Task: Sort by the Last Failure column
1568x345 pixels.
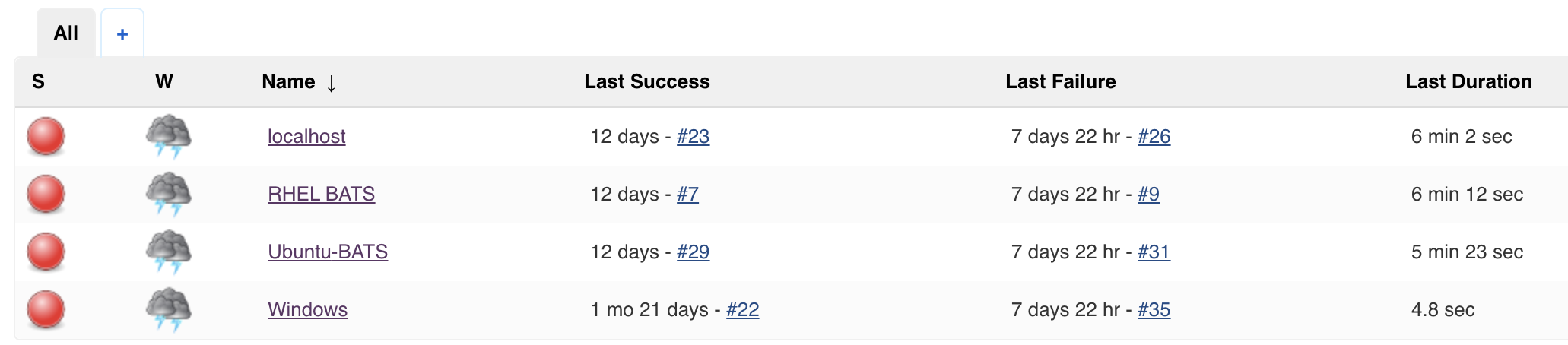Action: (1061, 81)
